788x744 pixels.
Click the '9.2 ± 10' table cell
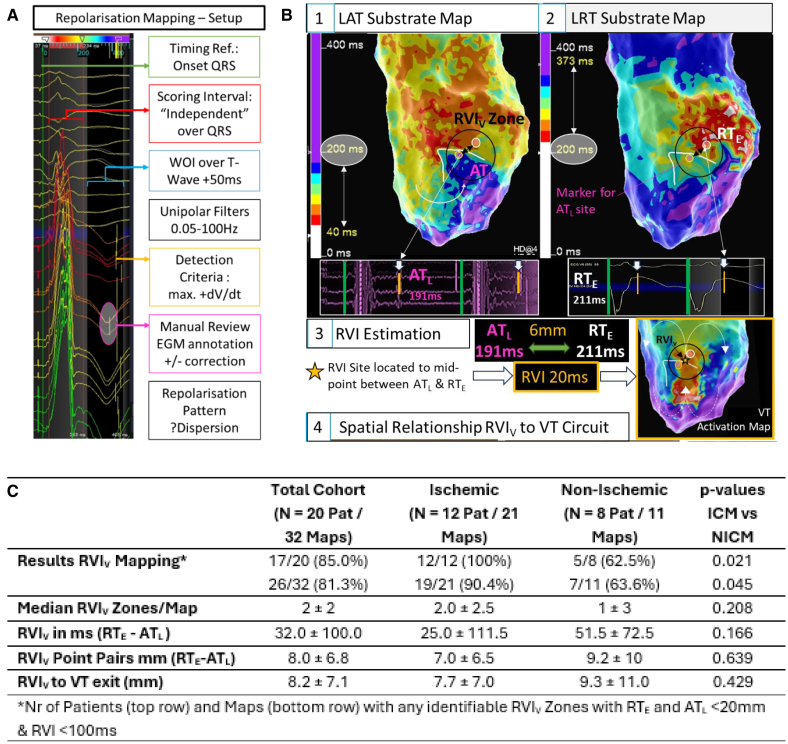(614, 658)
